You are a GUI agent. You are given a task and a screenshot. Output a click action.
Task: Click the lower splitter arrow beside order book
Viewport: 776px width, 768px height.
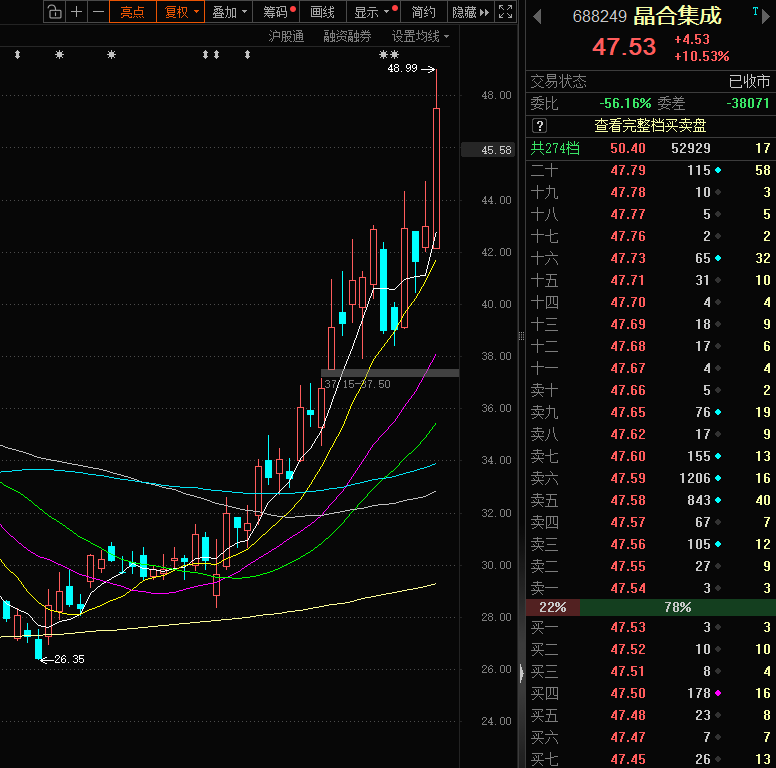tap(522, 673)
